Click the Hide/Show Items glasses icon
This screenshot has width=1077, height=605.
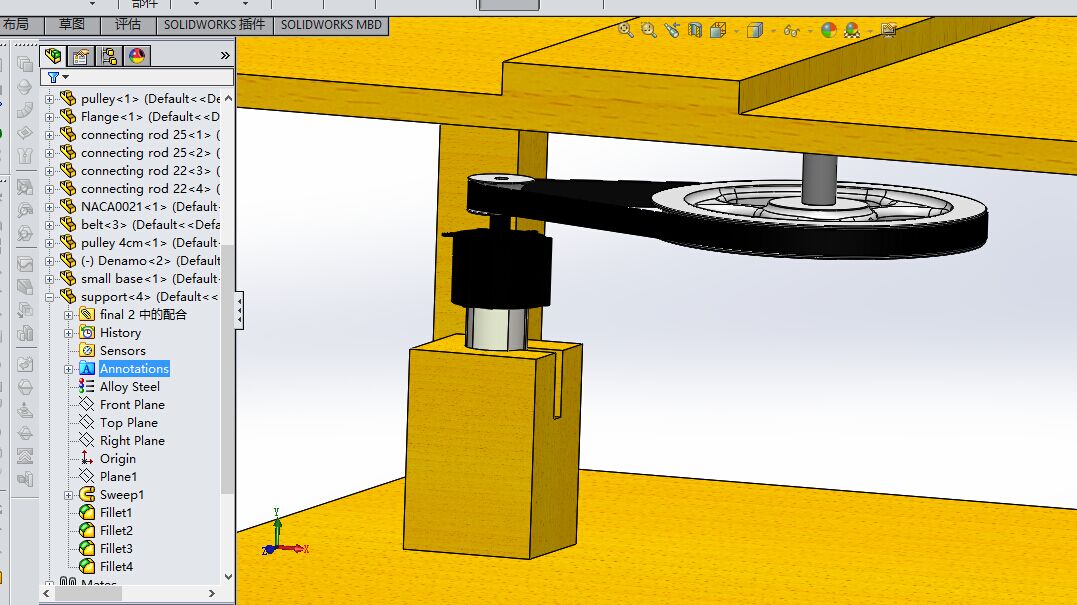(791, 31)
